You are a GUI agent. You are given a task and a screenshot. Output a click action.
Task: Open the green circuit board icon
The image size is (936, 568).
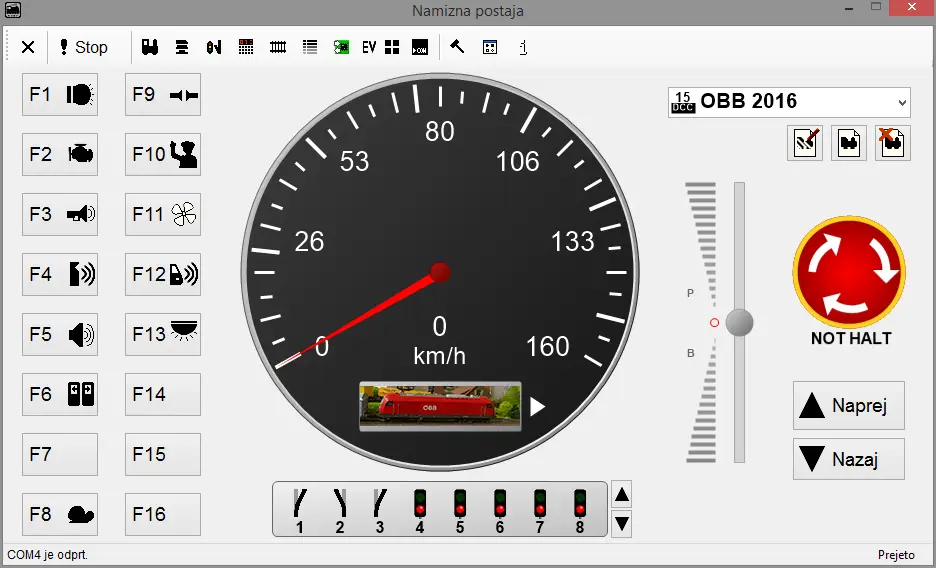(x=342, y=47)
